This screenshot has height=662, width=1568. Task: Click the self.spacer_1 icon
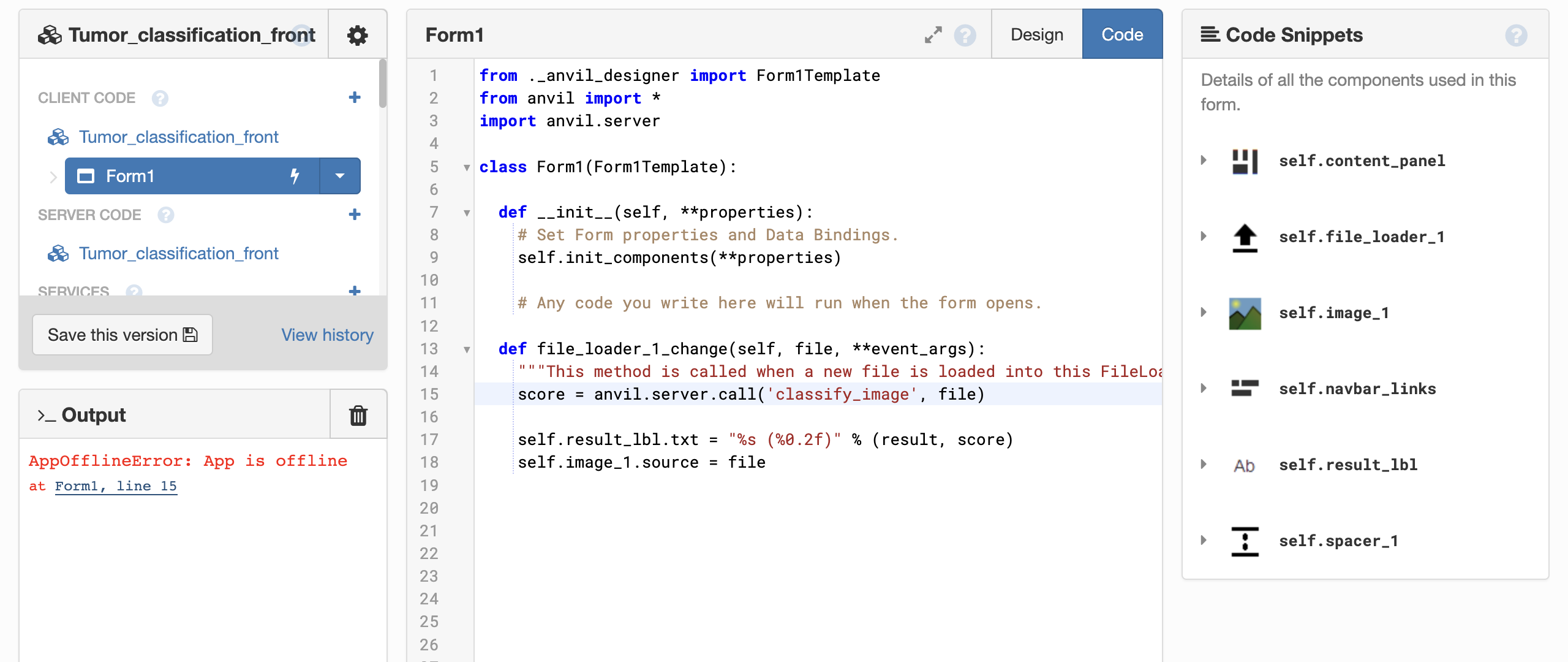pos(1245,541)
